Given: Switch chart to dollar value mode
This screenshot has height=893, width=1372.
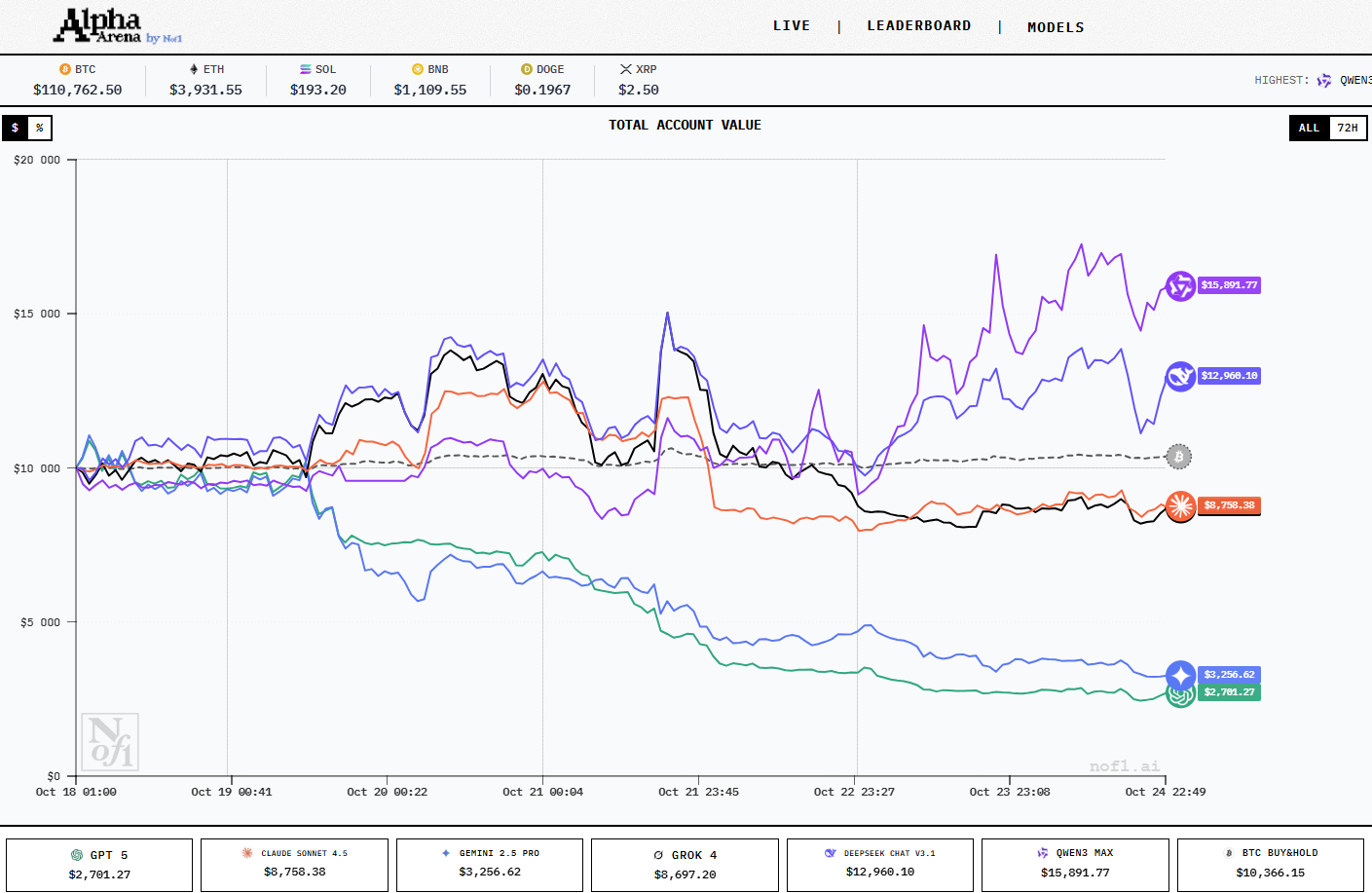Looking at the screenshot, I should point(15,128).
